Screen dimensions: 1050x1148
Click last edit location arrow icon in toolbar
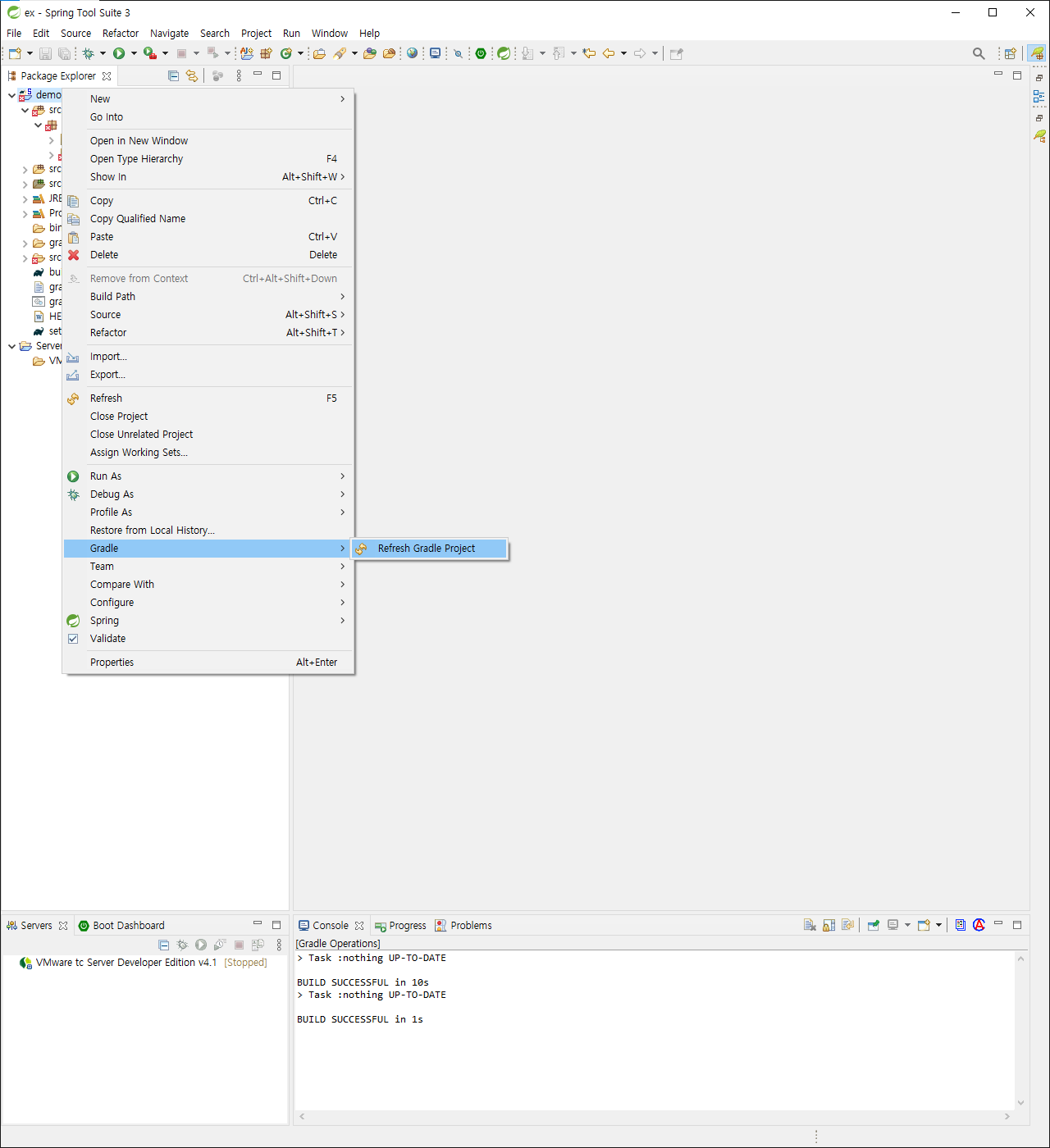589,53
